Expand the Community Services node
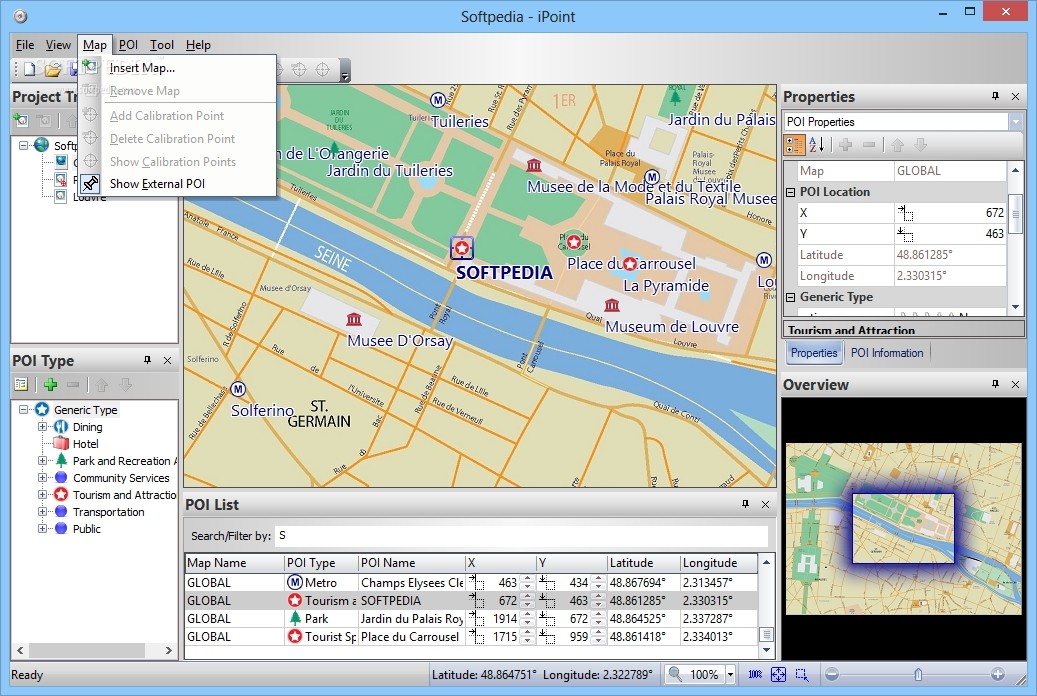The image size is (1037, 696). tap(42, 478)
